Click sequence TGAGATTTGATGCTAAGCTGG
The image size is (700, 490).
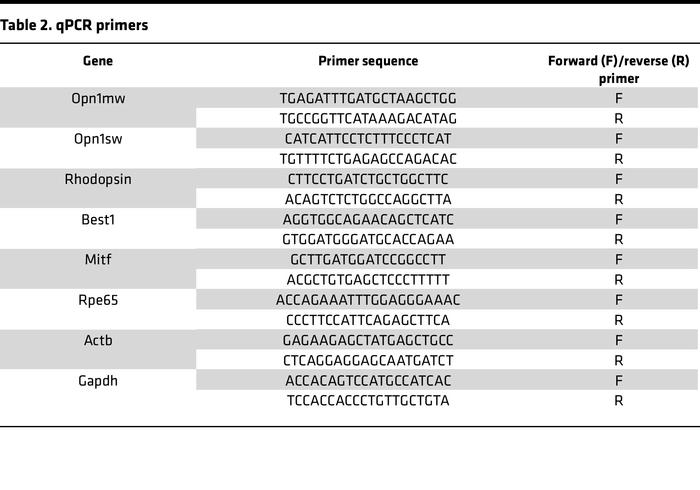coord(368,98)
